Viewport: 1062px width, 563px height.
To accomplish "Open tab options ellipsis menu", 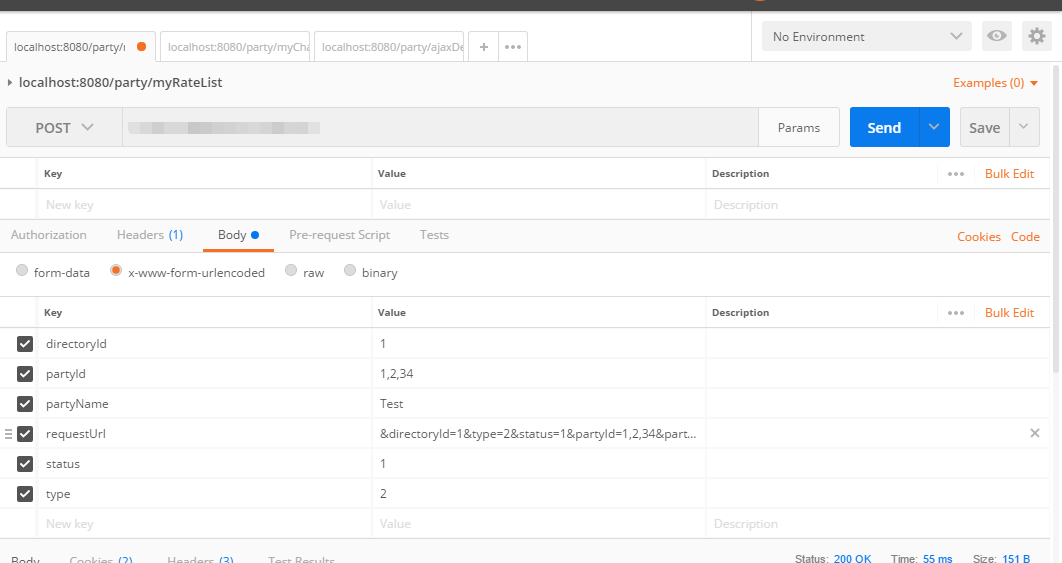I will coord(513,47).
